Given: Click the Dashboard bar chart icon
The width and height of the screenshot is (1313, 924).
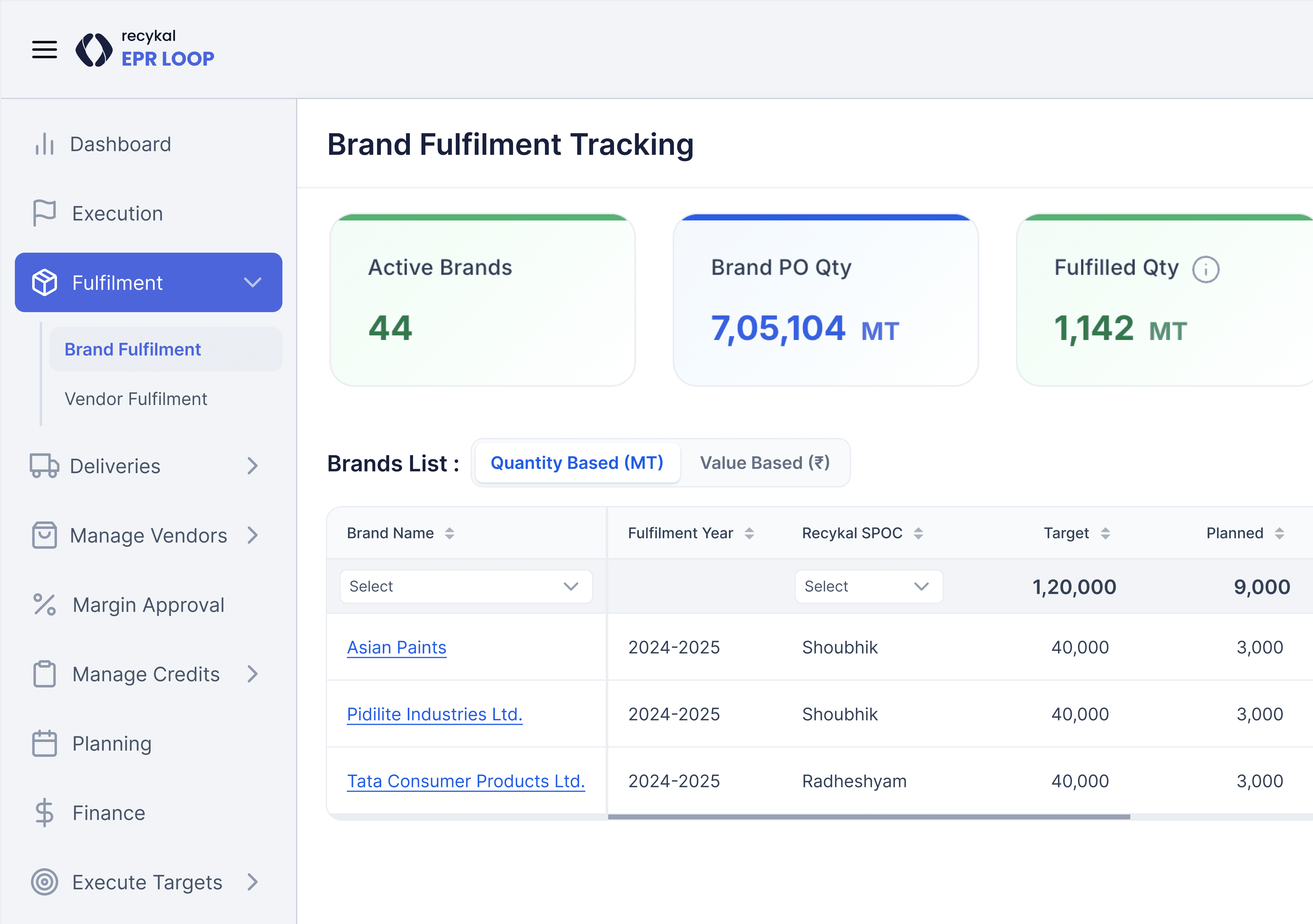Looking at the screenshot, I should [x=44, y=144].
